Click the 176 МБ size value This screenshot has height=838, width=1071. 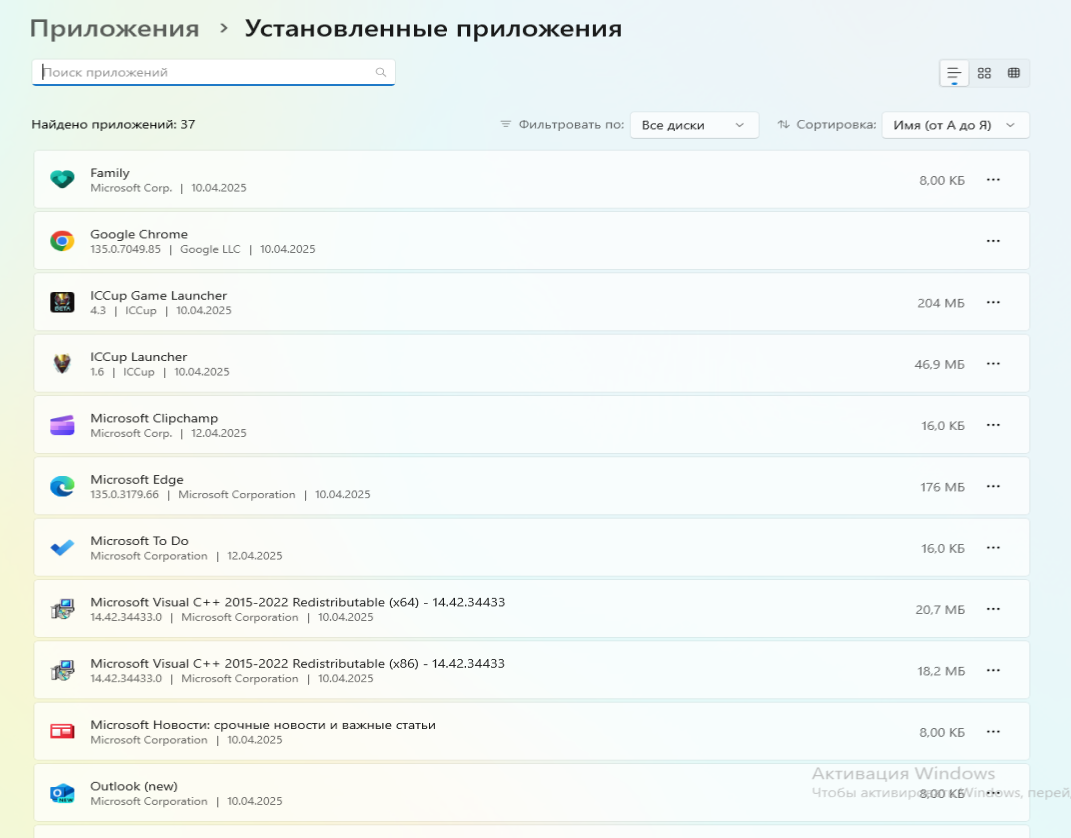coord(942,488)
